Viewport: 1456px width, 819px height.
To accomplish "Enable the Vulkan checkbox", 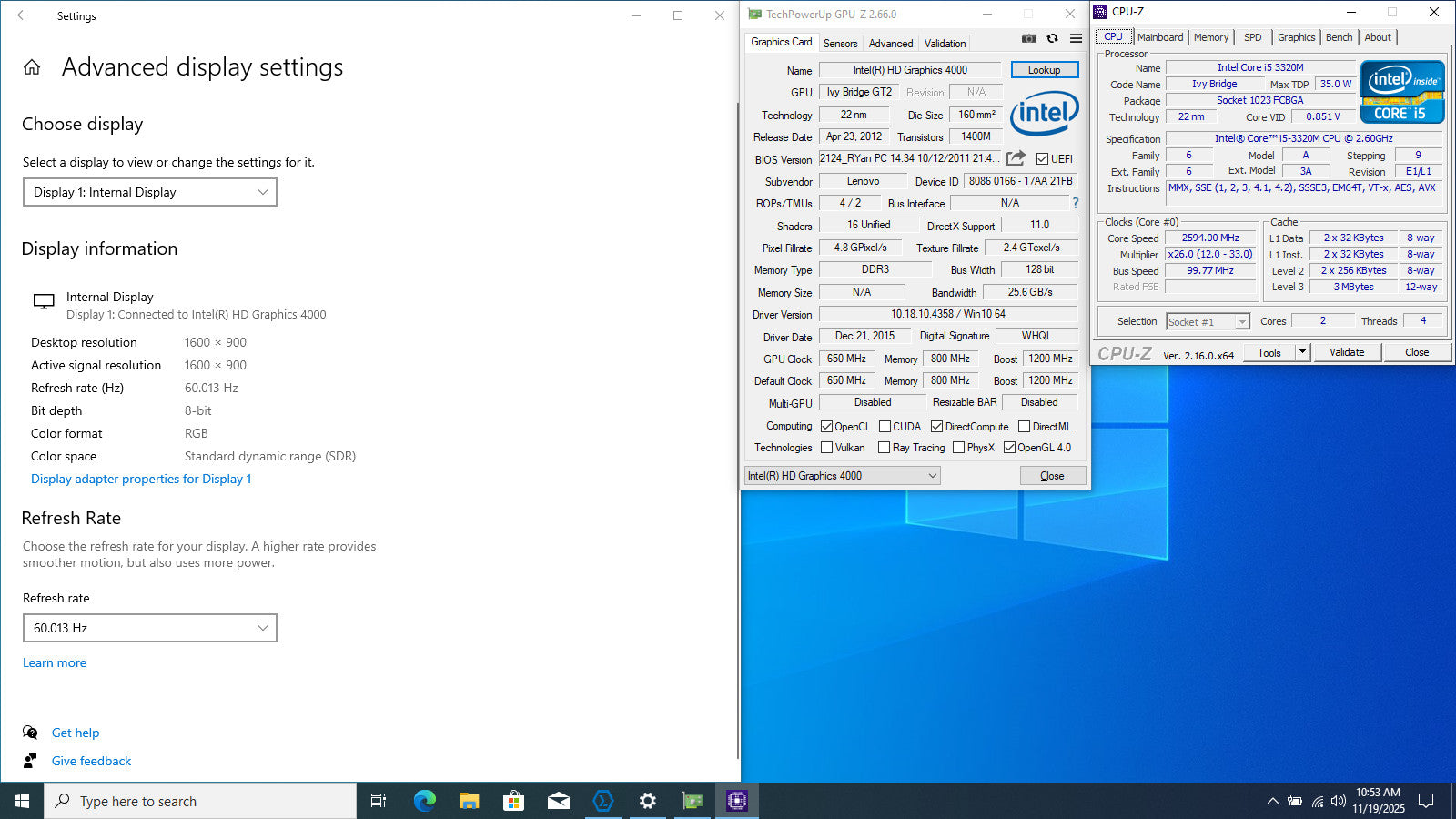I will point(826,448).
